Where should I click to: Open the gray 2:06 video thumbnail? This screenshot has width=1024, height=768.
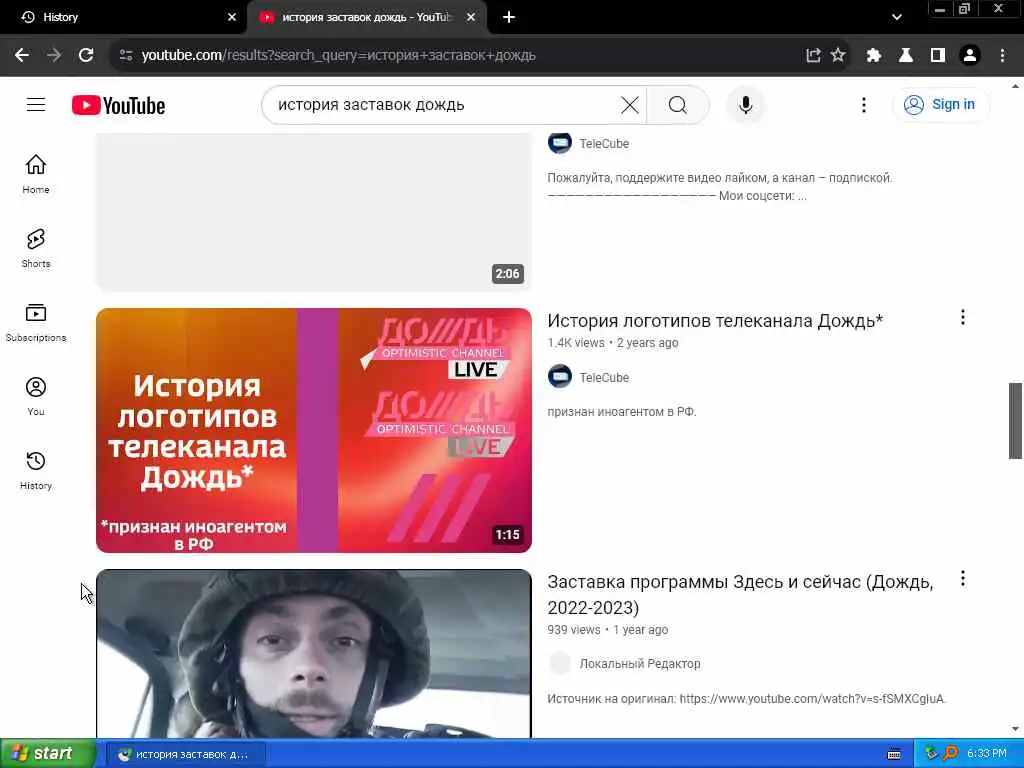point(313,212)
